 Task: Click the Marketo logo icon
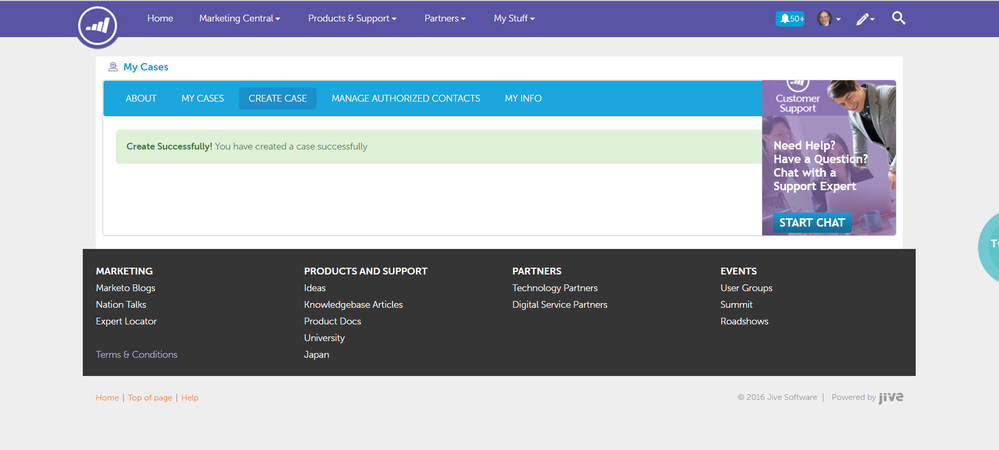(x=98, y=25)
